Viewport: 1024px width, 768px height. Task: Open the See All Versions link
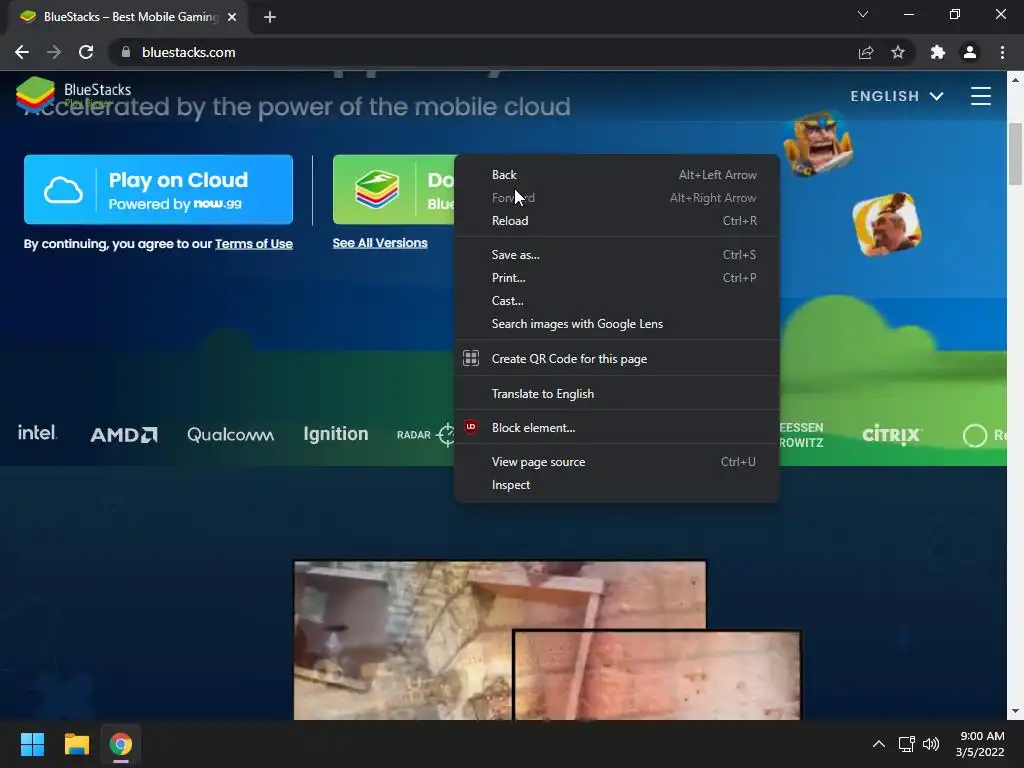(380, 243)
